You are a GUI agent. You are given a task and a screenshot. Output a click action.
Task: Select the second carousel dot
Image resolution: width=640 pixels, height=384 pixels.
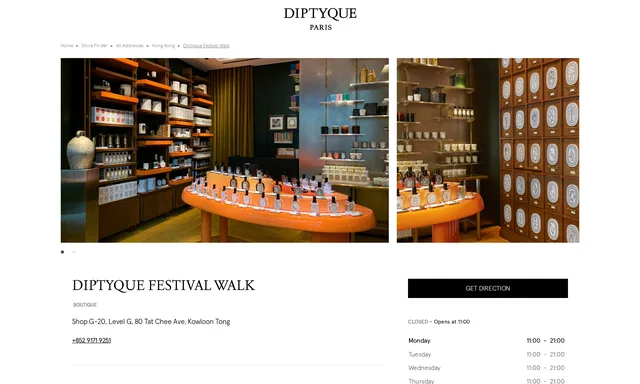[x=73, y=252]
